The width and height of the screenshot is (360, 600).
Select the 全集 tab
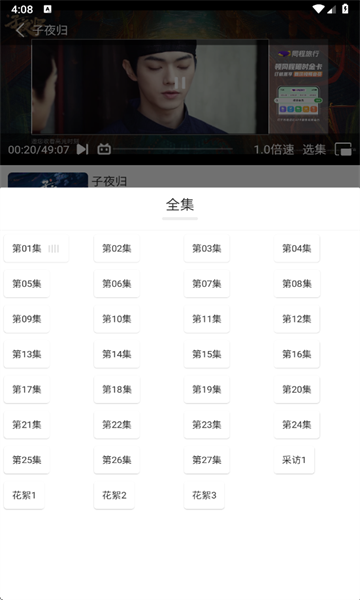(180, 205)
